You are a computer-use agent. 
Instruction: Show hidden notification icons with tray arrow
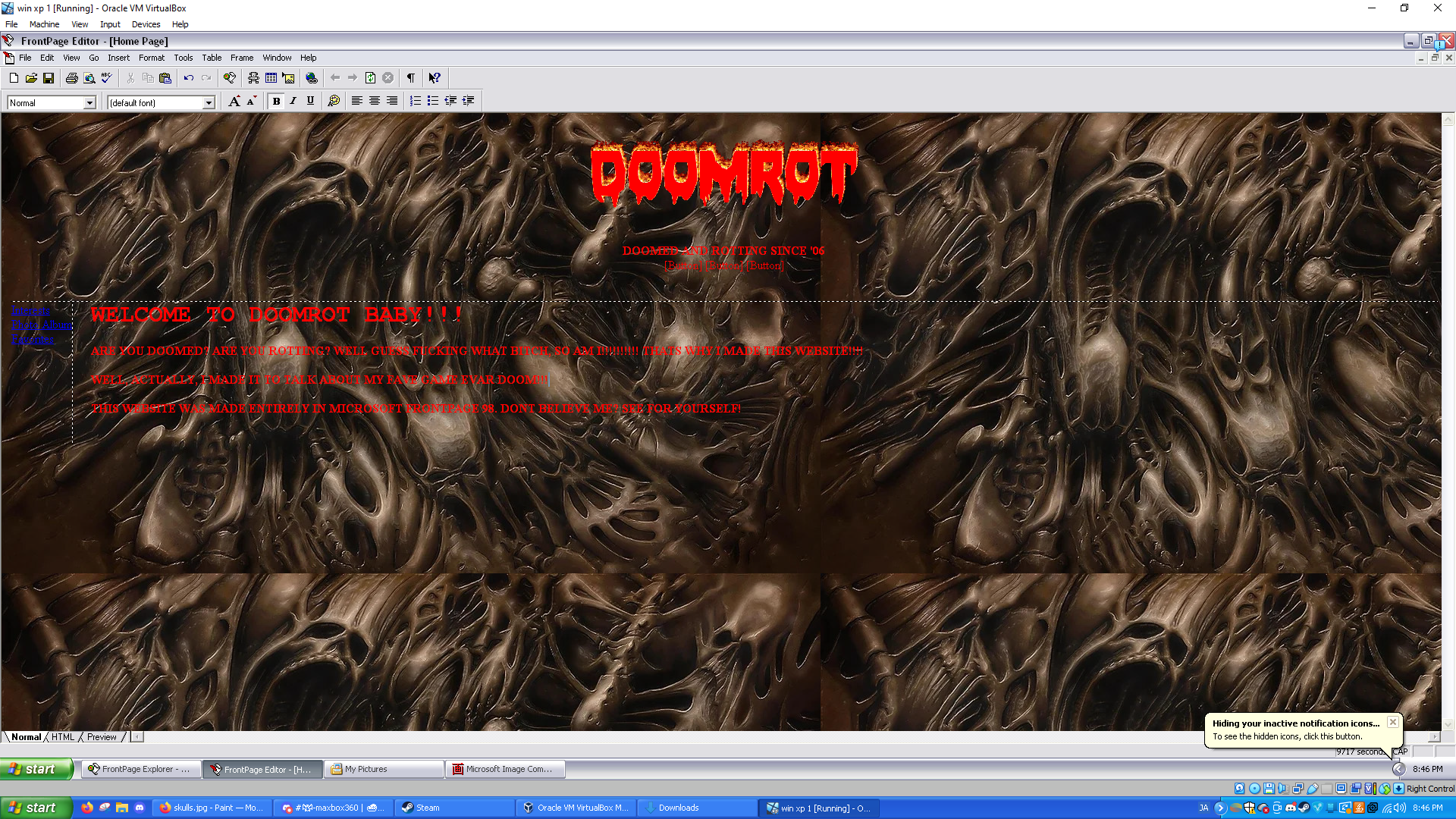coord(1398,769)
